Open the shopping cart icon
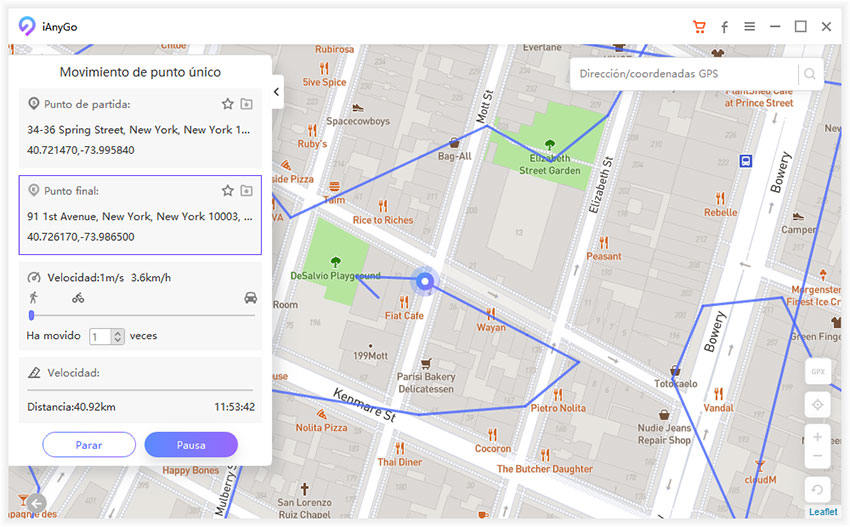The height and width of the screenshot is (527, 850). click(x=699, y=27)
